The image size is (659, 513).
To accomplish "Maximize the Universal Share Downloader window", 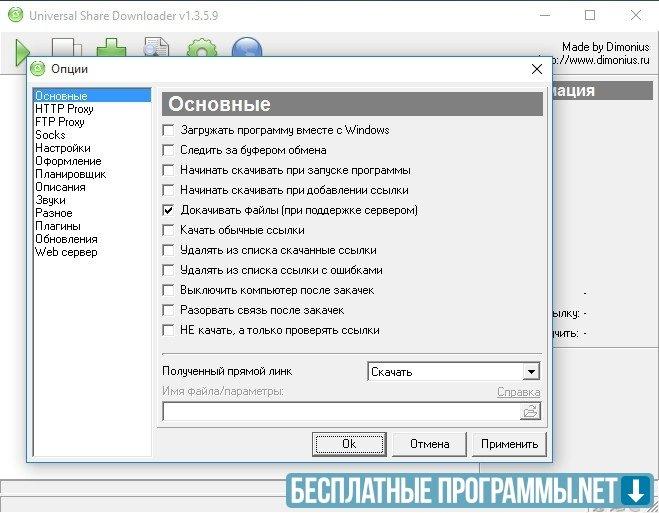I will pyautogui.click(x=590, y=15).
